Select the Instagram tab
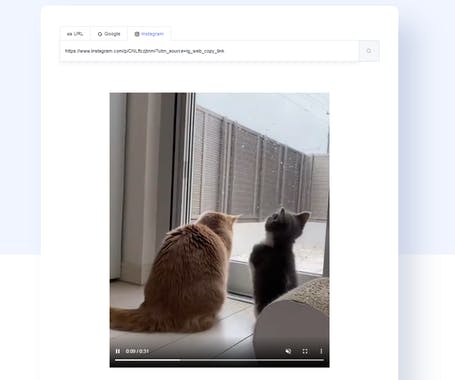This screenshot has height=380, width=455. (149, 34)
